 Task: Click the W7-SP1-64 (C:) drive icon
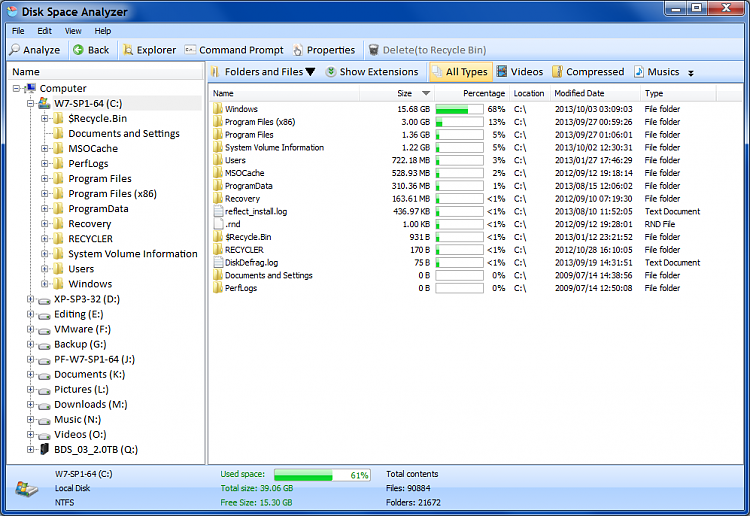point(44,103)
